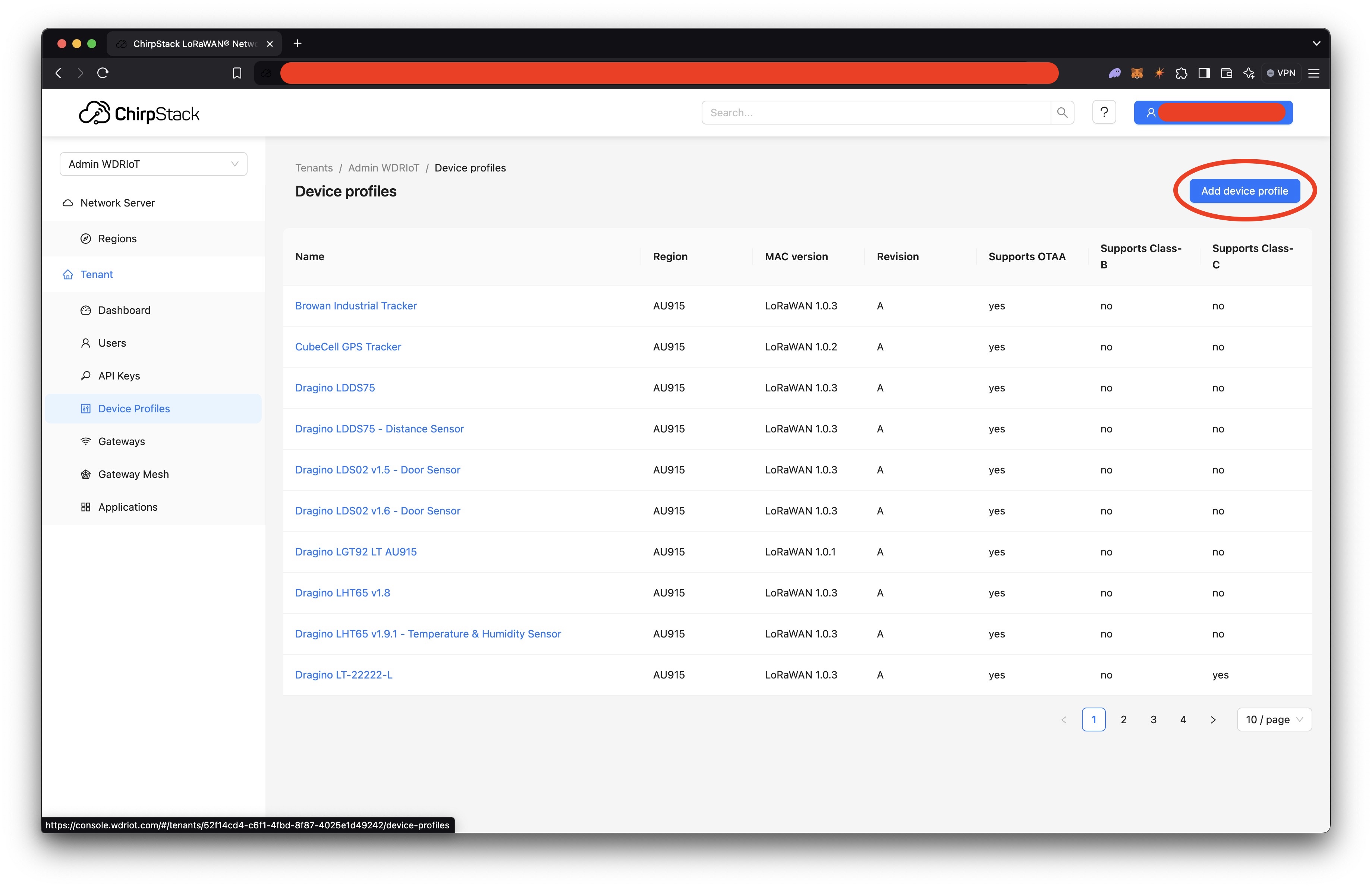Screen dimensions: 1372x888
Task: Click the bookmark icon in address bar
Action: point(237,73)
